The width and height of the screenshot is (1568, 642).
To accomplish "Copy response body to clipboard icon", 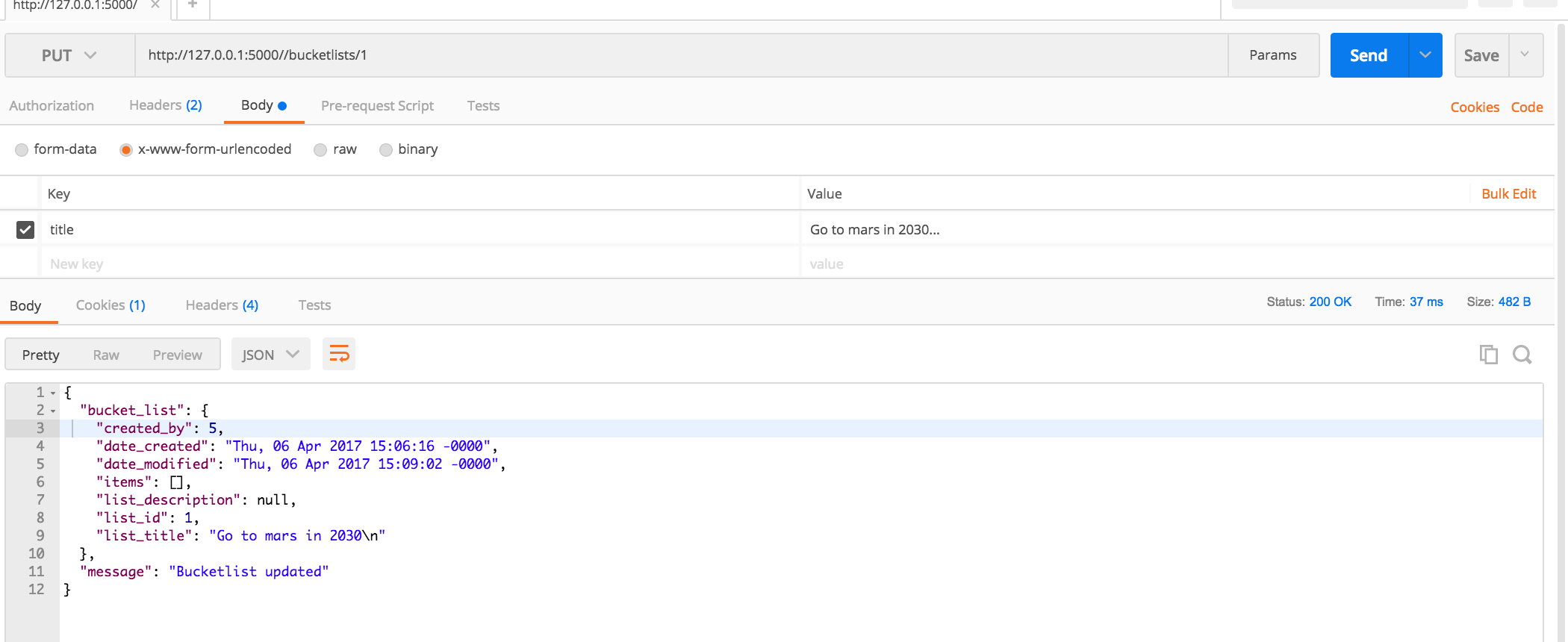I will coord(1488,354).
